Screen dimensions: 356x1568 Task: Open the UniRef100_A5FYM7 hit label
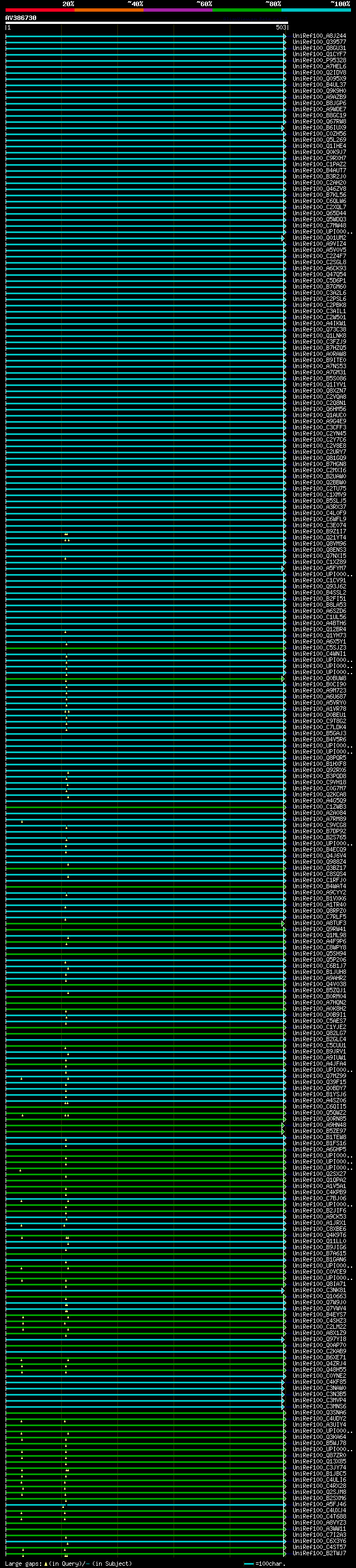tap(319, 568)
